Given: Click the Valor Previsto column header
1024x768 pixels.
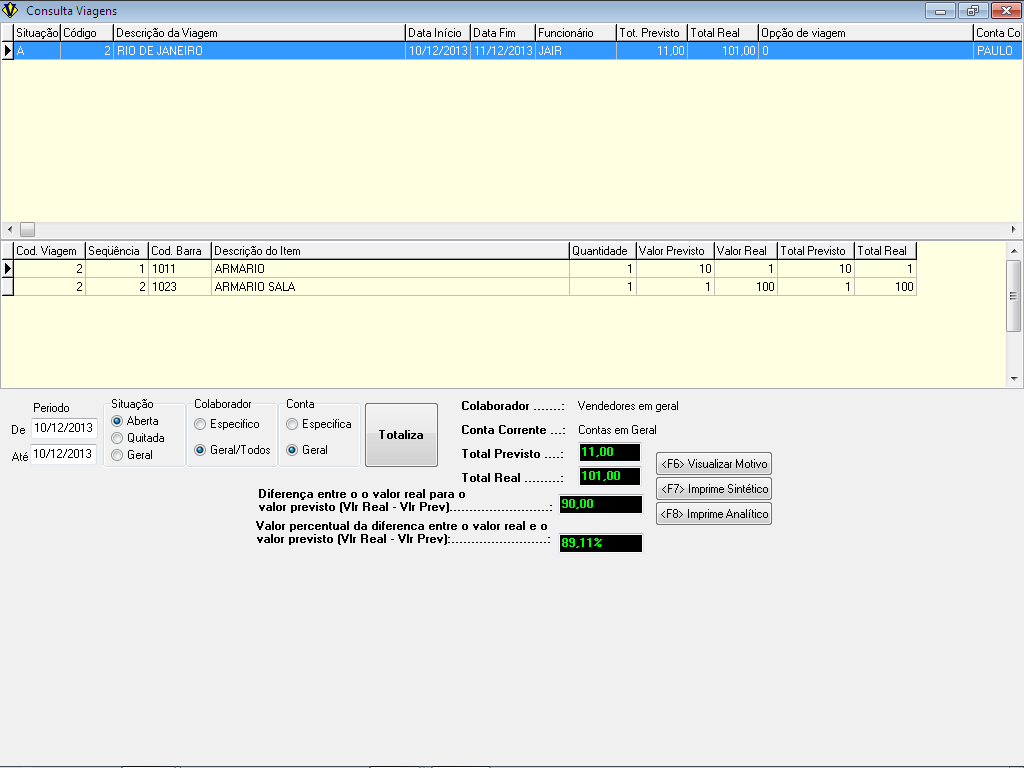Looking at the screenshot, I should (675, 251).
